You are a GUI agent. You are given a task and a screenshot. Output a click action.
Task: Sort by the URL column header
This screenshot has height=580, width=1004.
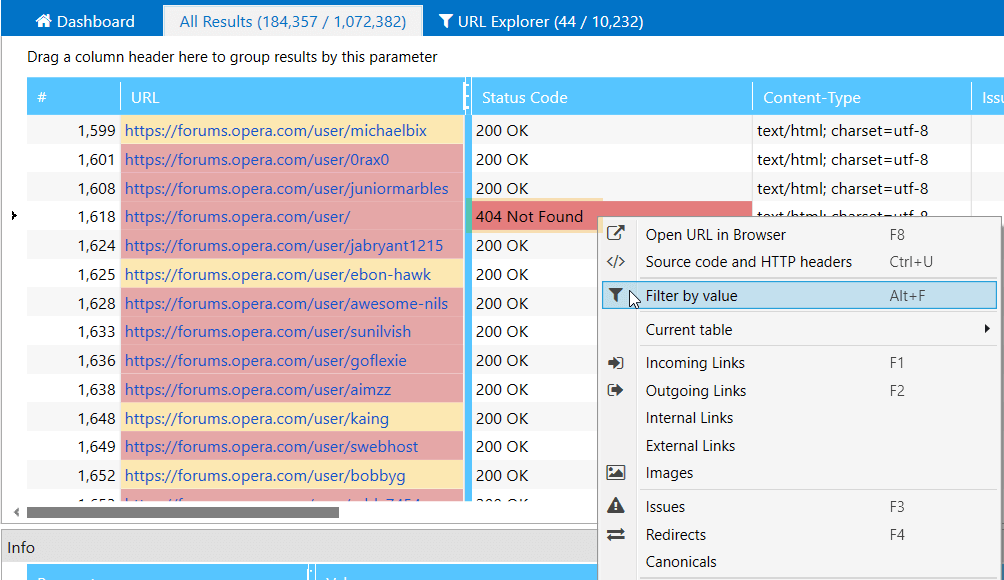292,97
